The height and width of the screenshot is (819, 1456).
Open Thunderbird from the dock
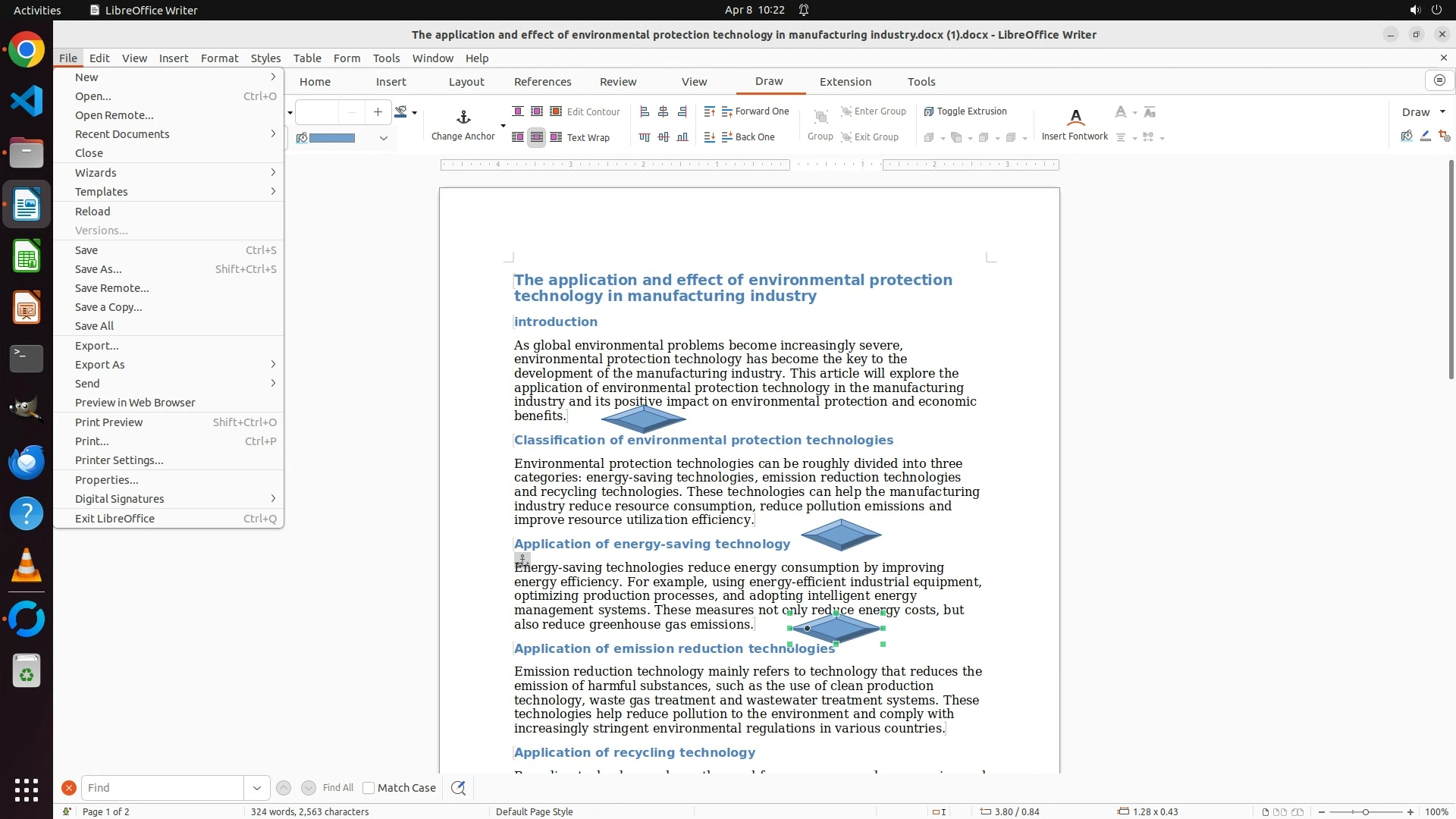point(27,462)
